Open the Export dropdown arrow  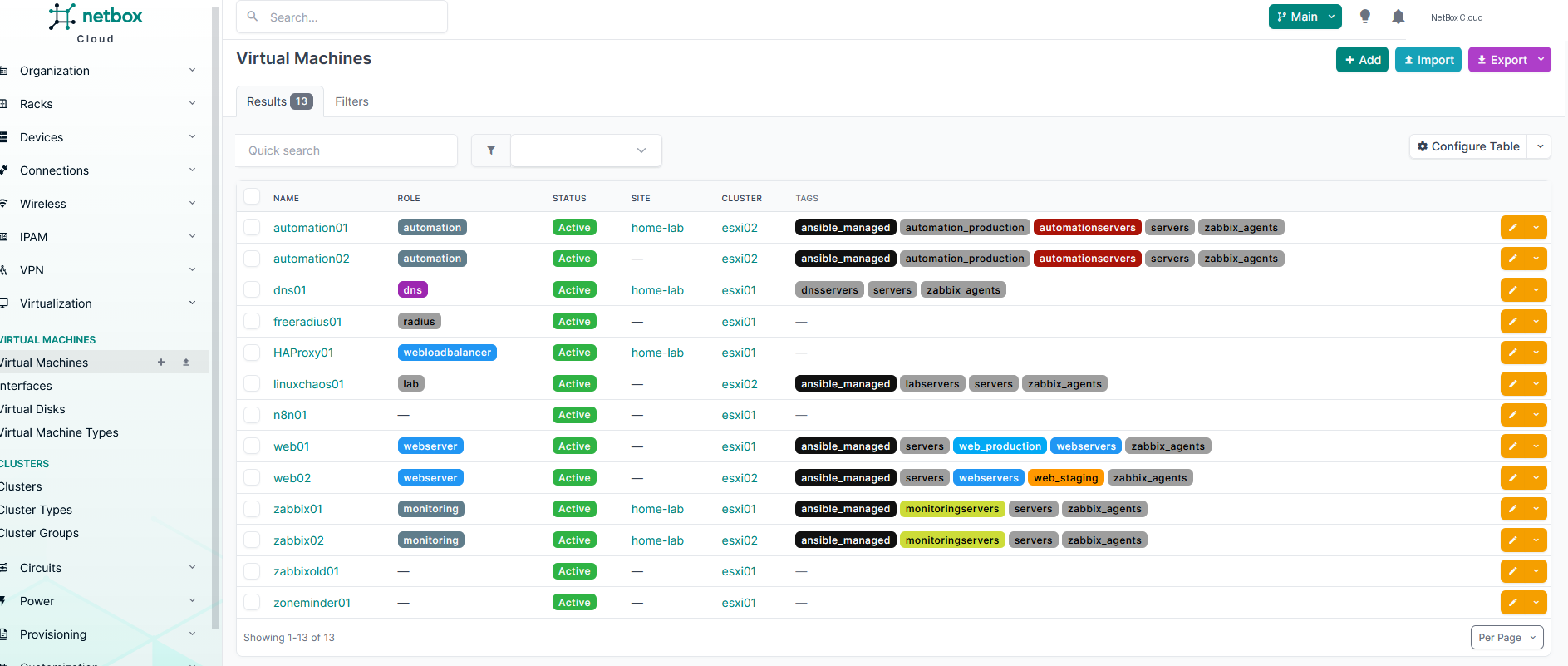(1541, 60)
